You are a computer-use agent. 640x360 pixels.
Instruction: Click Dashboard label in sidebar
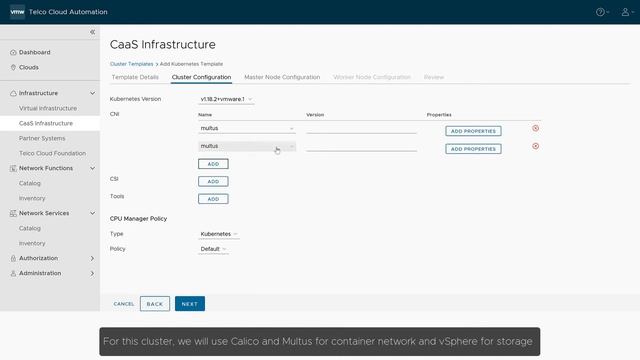(x=35, y=52)
